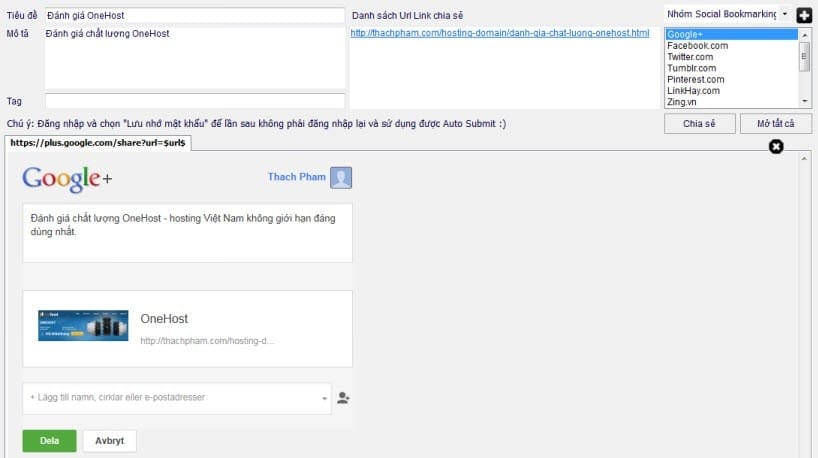Select Zing.vn in the site list
The height and width of the screenshot is (458, 818).
pos(732,102)
